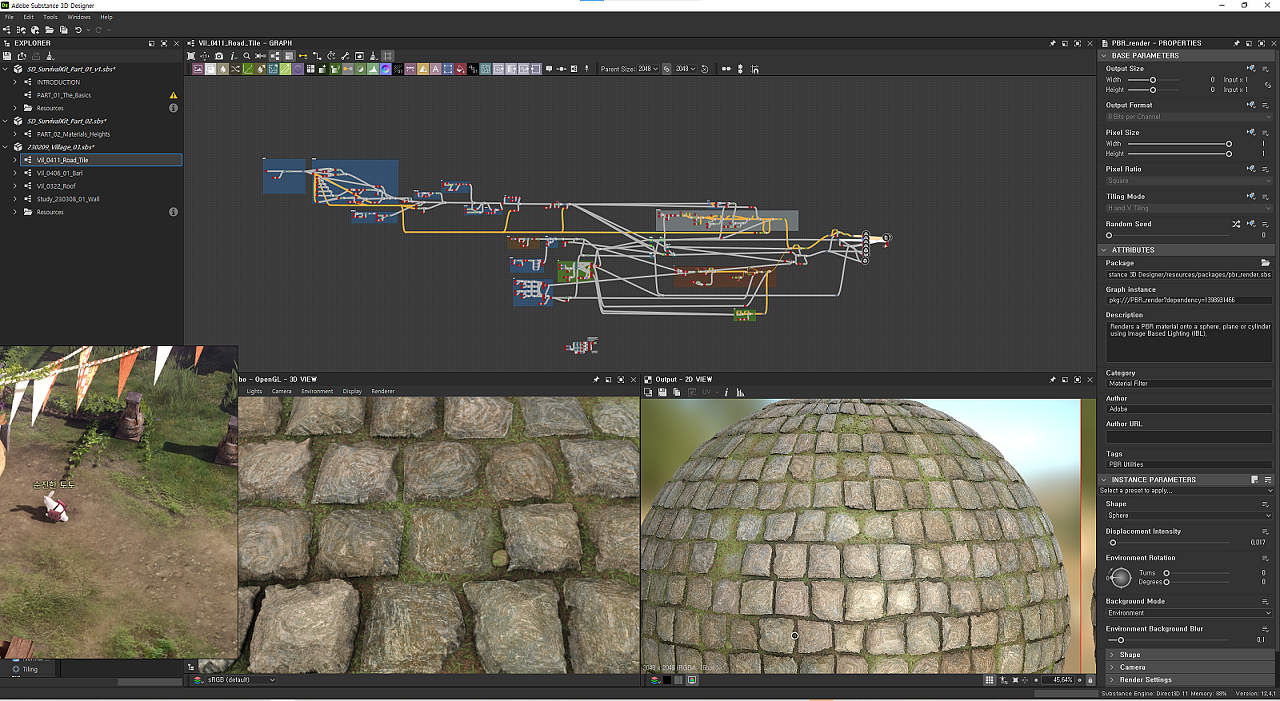Click the save image icon in 2D view
1280x701 pixels.
pos(662,392)
